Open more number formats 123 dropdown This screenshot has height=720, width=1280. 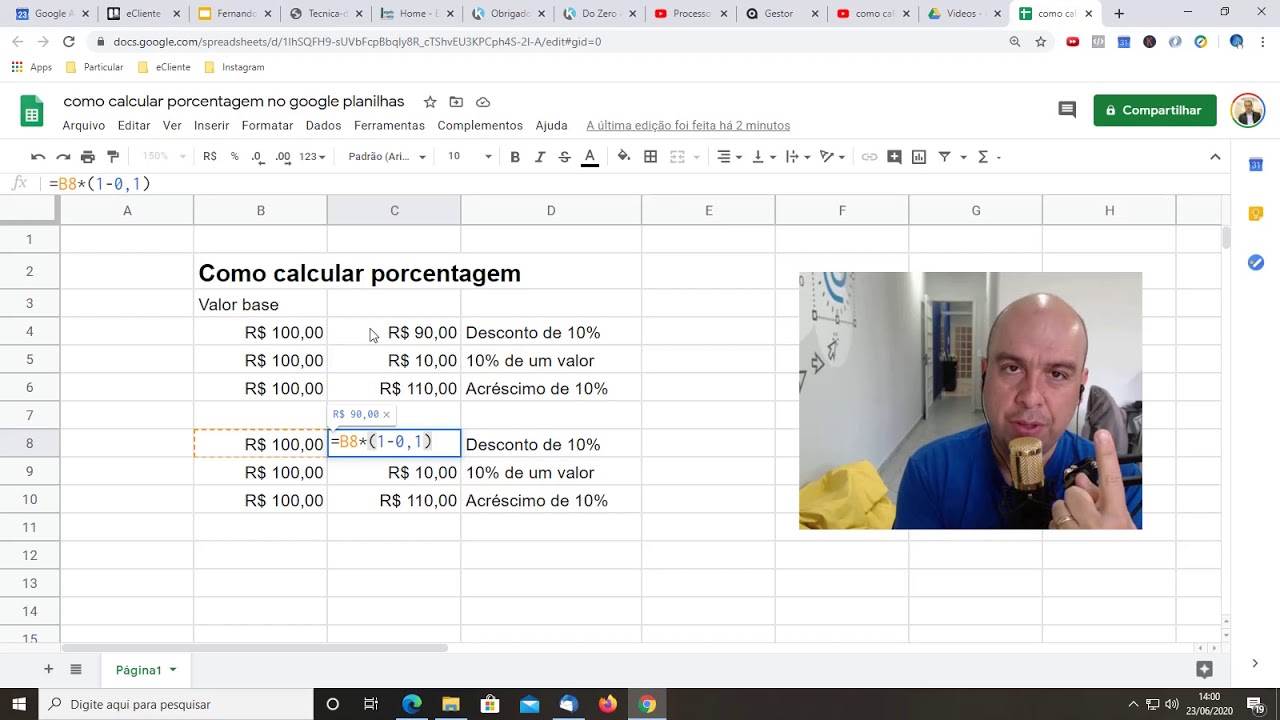(x=313, y=157)
